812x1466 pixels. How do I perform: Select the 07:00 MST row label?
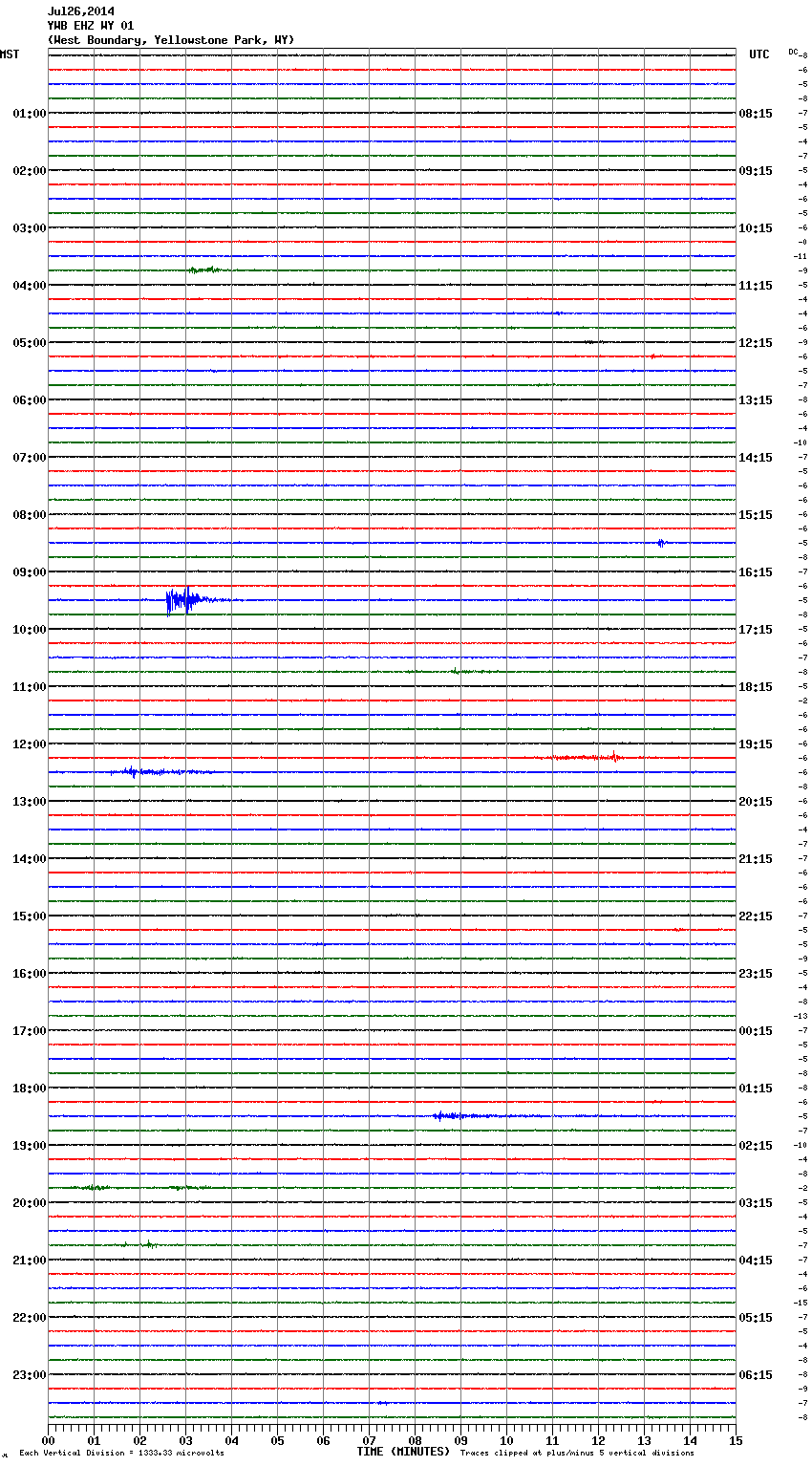tap(30, 458)
